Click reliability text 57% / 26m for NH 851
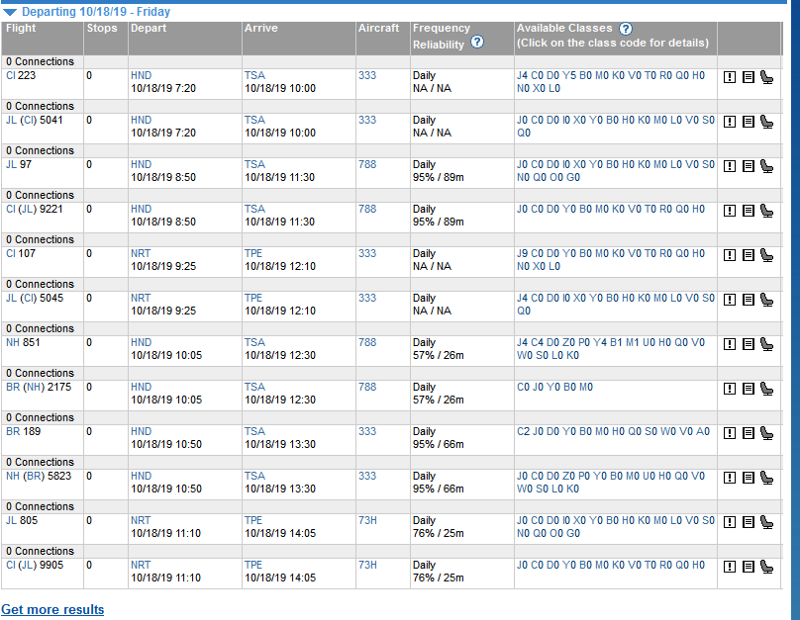This screenshot has height=620, width=800. coord(438,355)
